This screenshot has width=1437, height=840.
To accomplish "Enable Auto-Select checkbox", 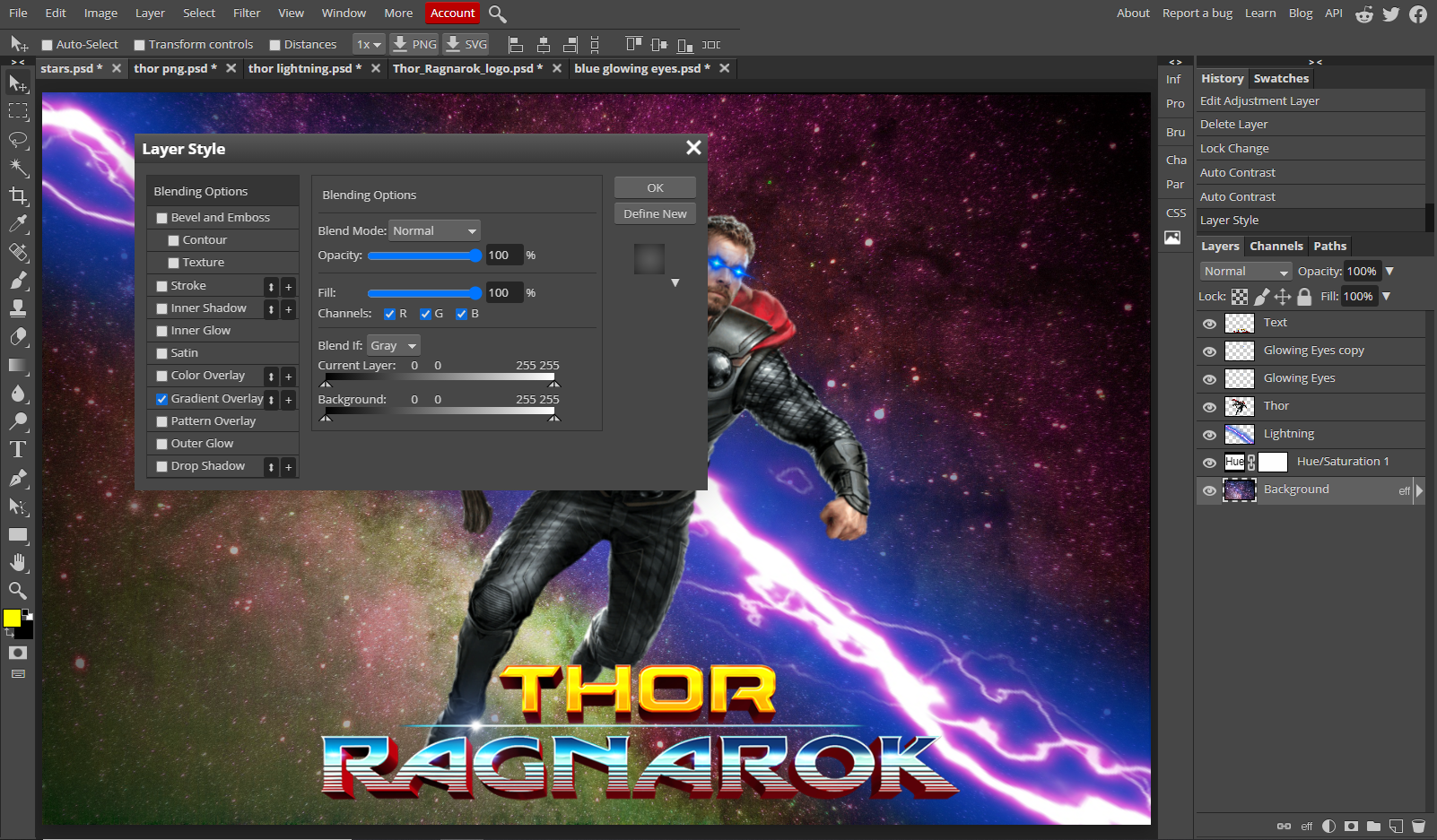I will pos(48,45).
